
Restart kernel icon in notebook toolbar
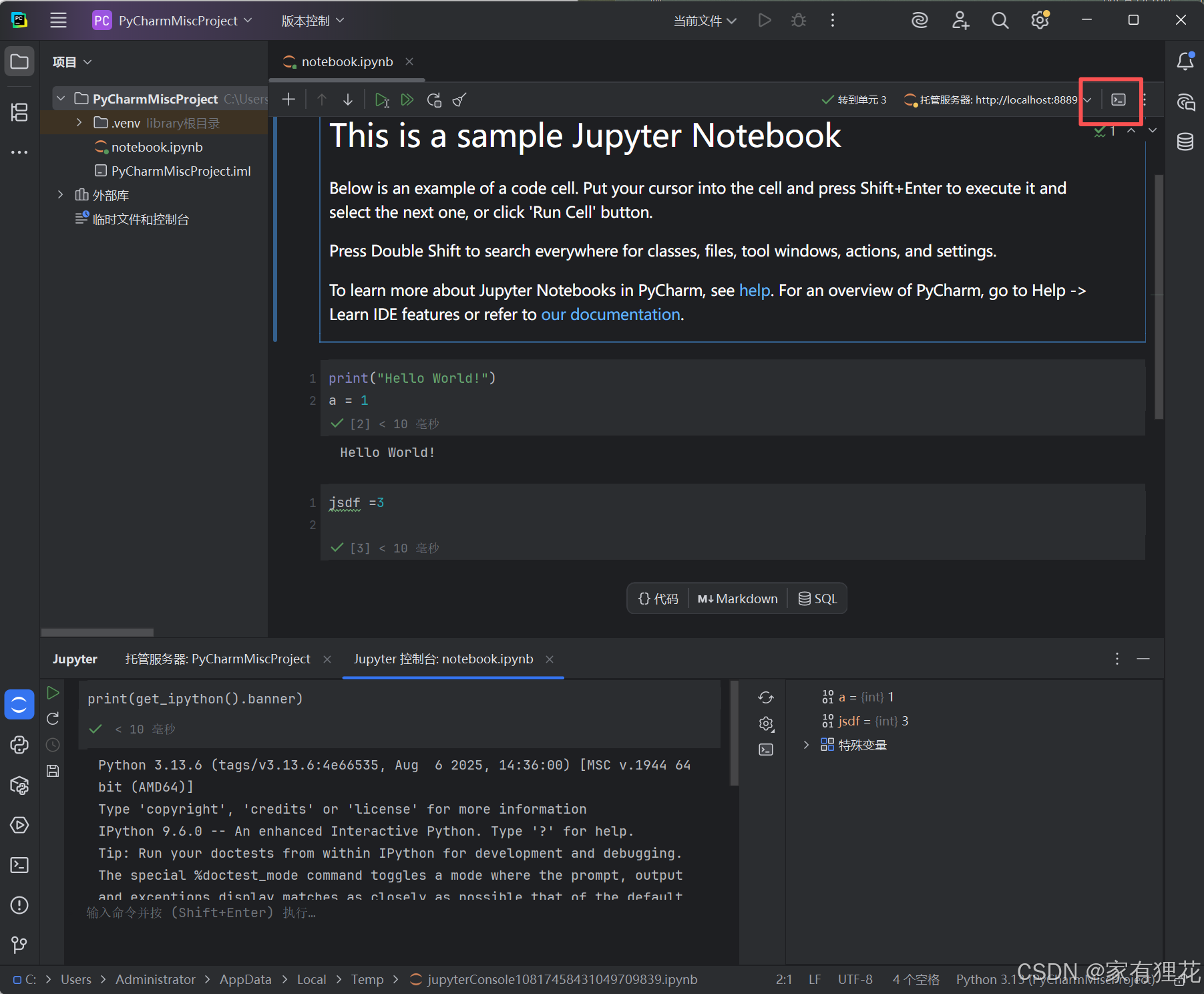pyautogui.click(x=434, y=100)
